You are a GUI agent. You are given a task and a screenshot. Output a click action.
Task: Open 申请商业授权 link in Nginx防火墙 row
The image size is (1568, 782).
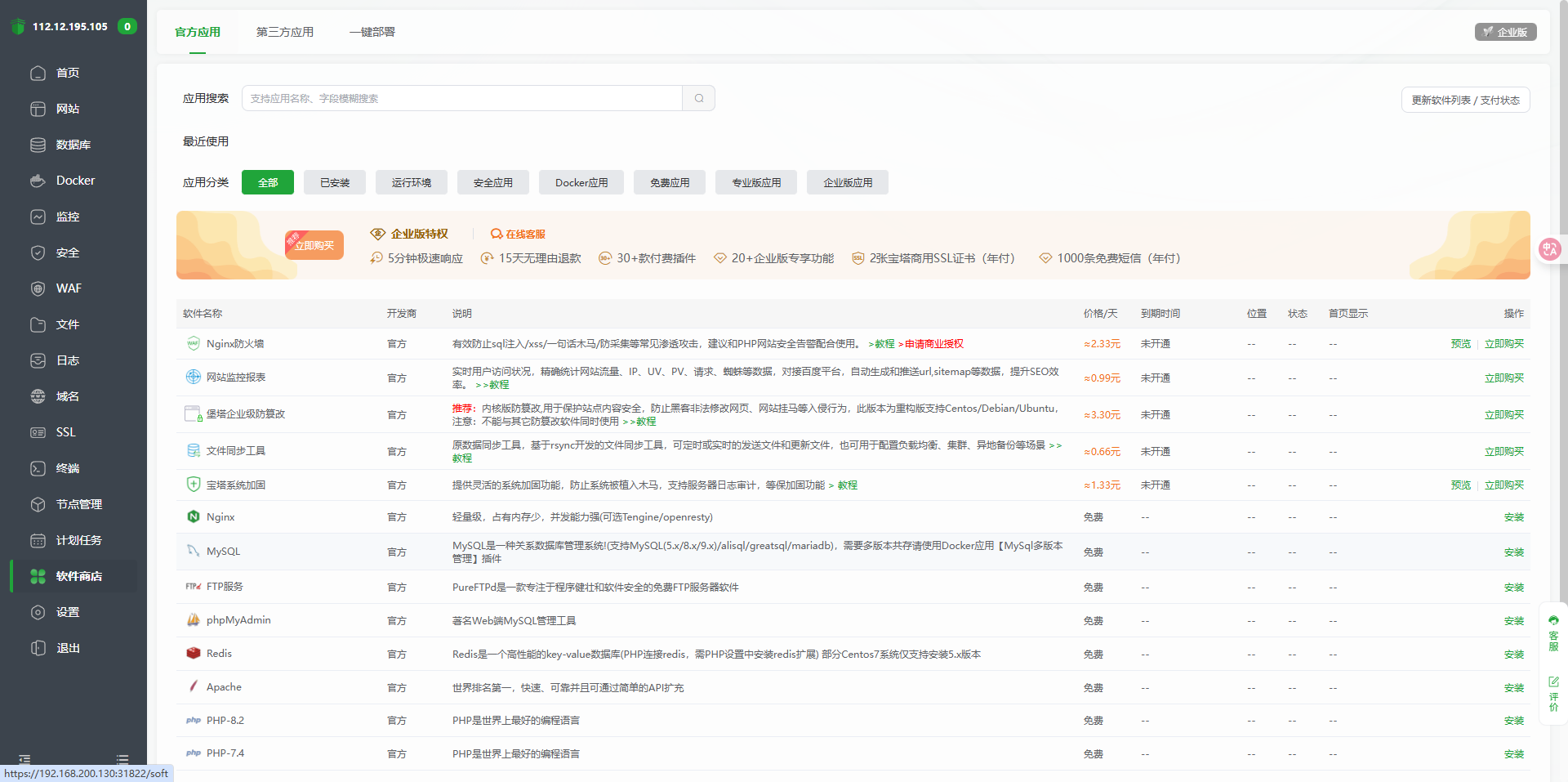click(x=934, y=344)
